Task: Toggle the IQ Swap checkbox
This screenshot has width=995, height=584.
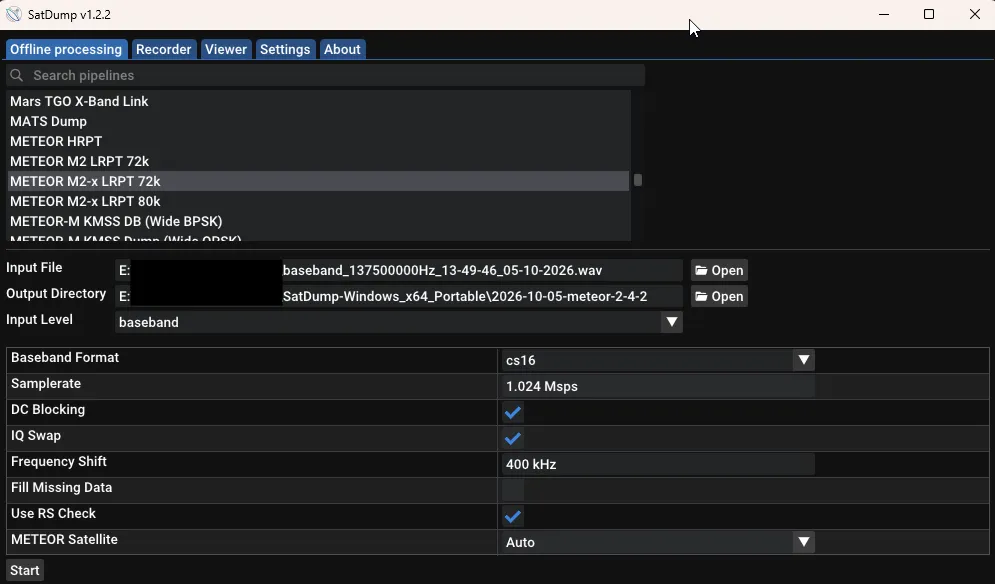Action: tap(513, 439)
